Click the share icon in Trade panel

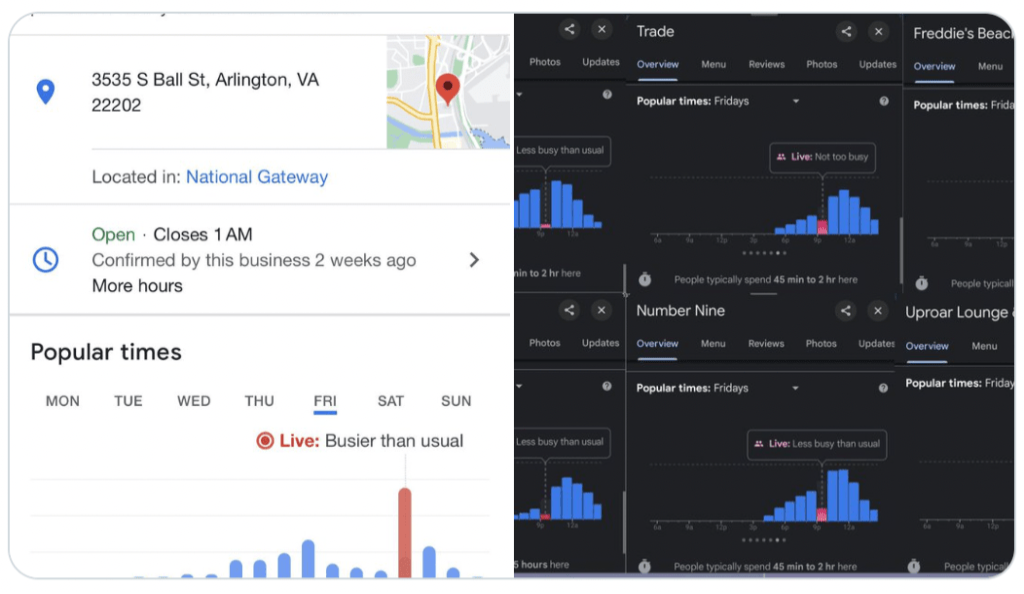846,32
